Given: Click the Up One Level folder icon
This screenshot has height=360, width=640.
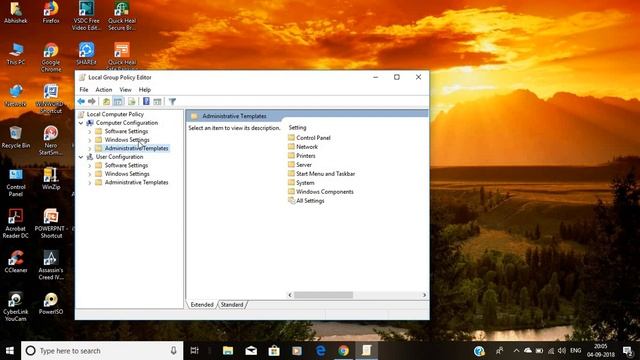Looking at the screenshot, I should click(x=106, y=101).
